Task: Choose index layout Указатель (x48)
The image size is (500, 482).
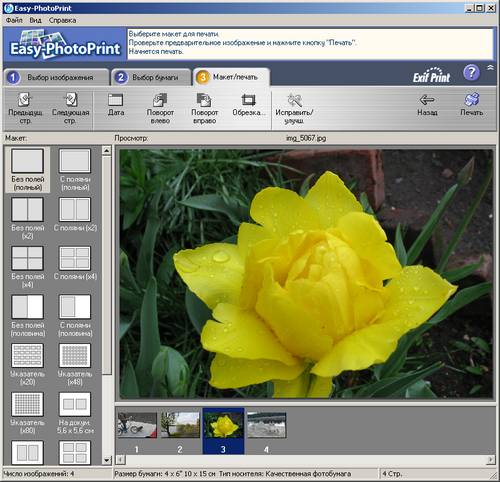Action: coord(75,364)
